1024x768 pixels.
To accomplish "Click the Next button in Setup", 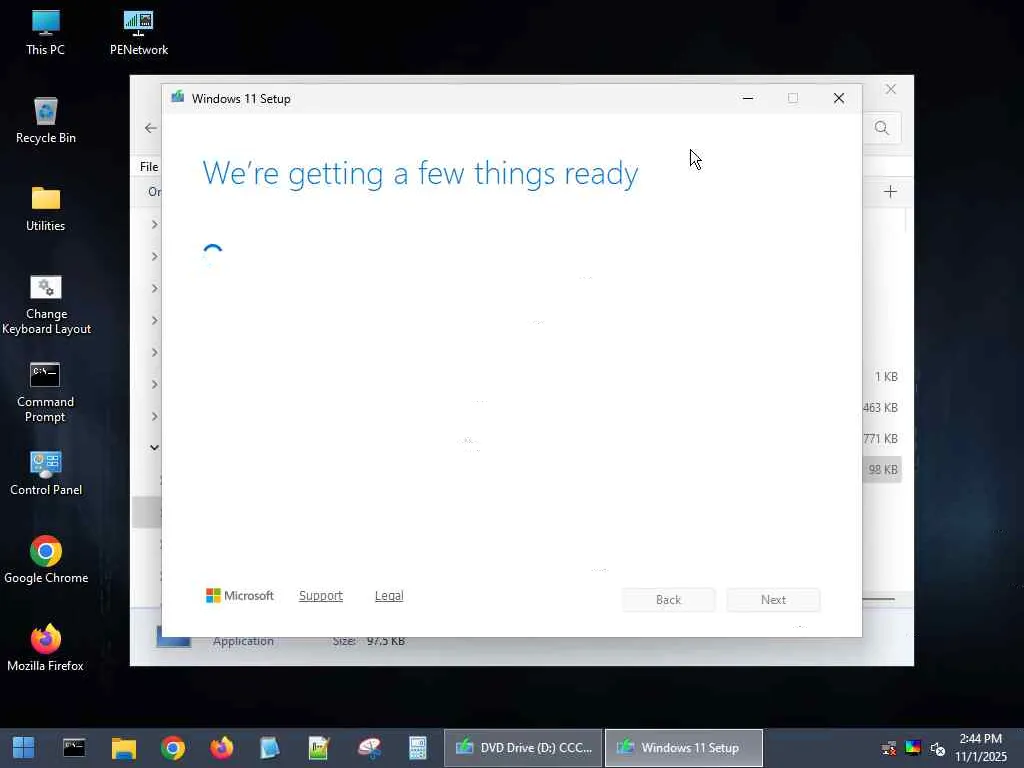I will click(773, 600).
